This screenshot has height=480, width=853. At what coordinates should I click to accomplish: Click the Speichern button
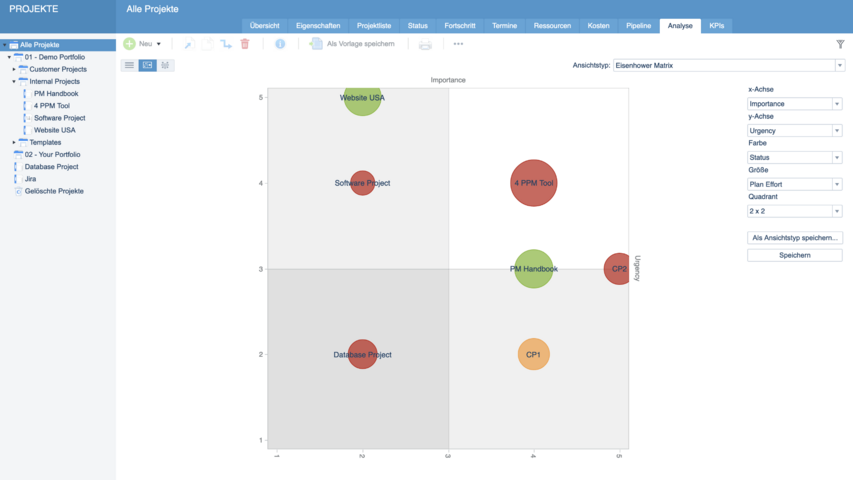(794, 255)
